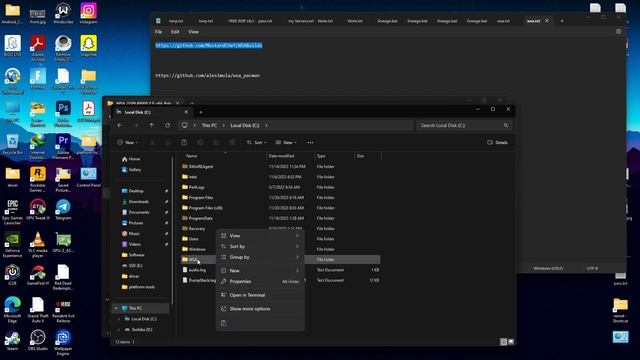Click the paste icon in the context menu
The width and height of the screenshot is (640, 360).
click(223, 323)
